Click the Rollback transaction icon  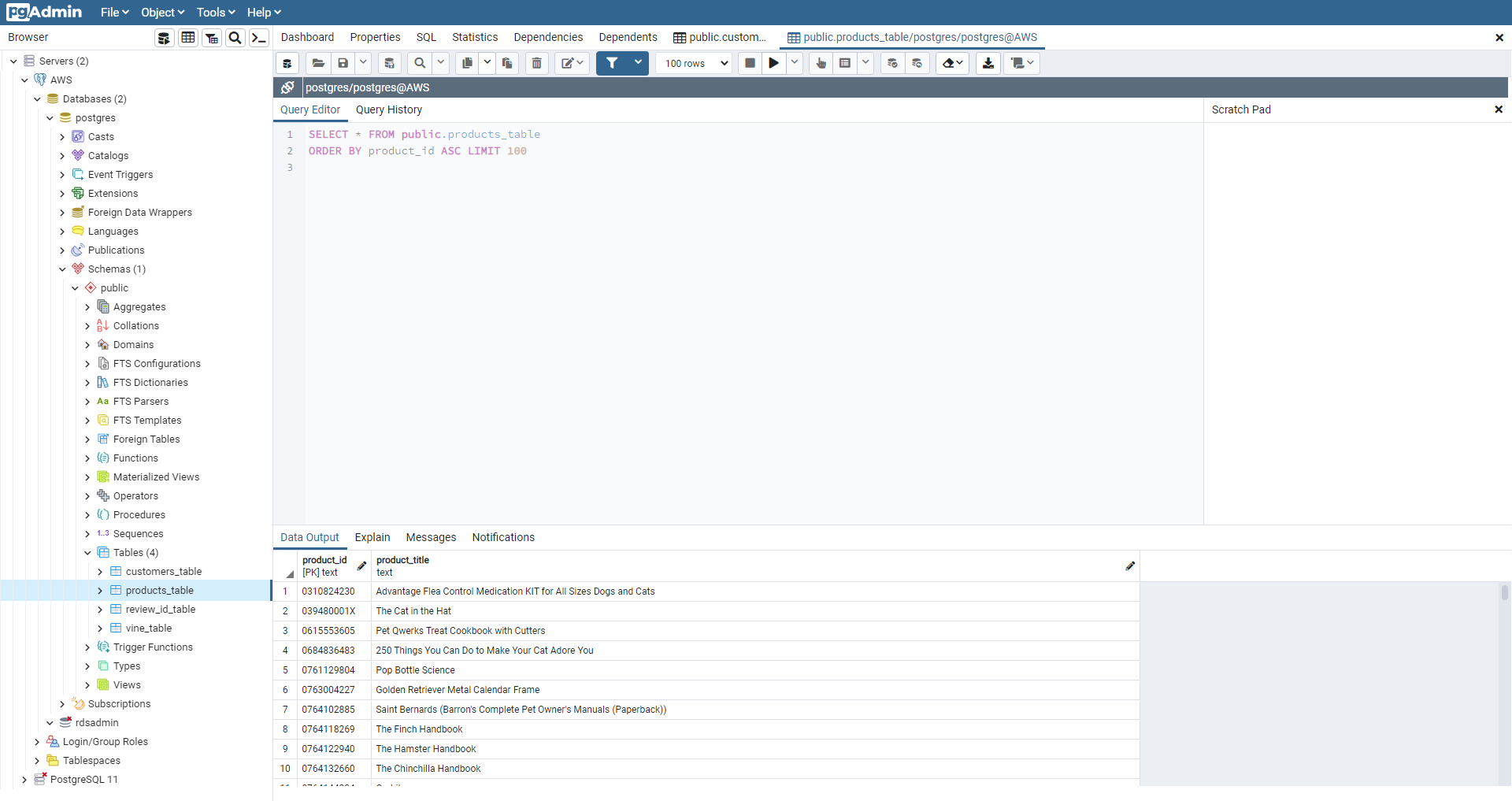pos(917,63)
